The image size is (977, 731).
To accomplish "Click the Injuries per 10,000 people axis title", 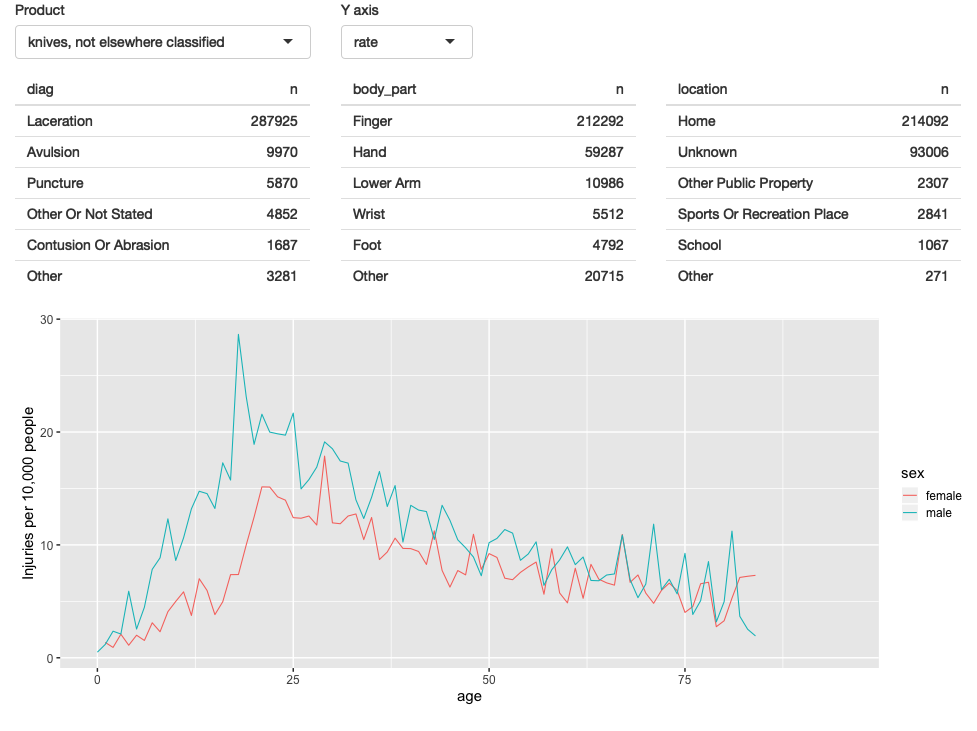I will [29, 493].
